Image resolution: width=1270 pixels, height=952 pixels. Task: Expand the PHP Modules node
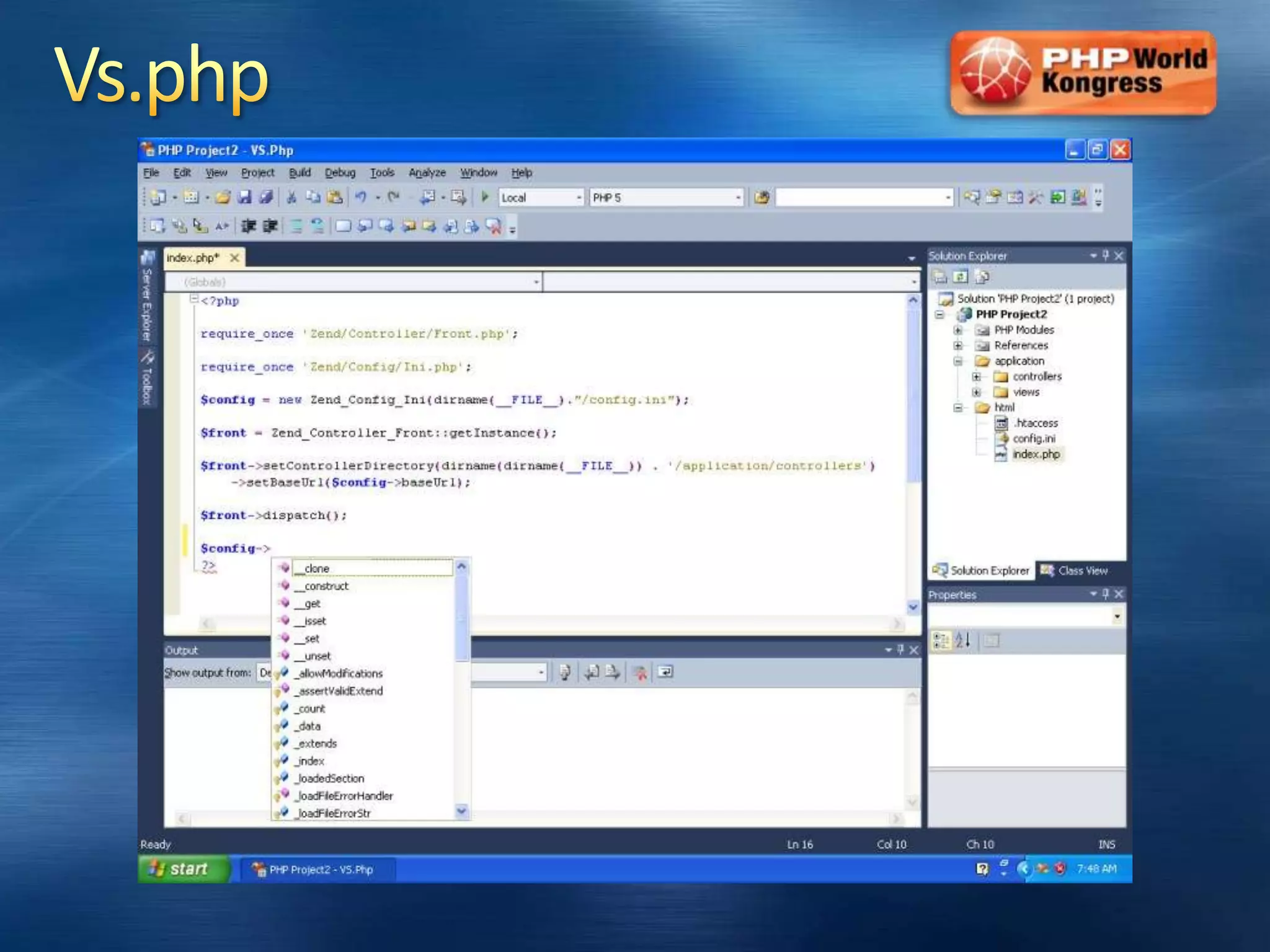click(958, 330)
